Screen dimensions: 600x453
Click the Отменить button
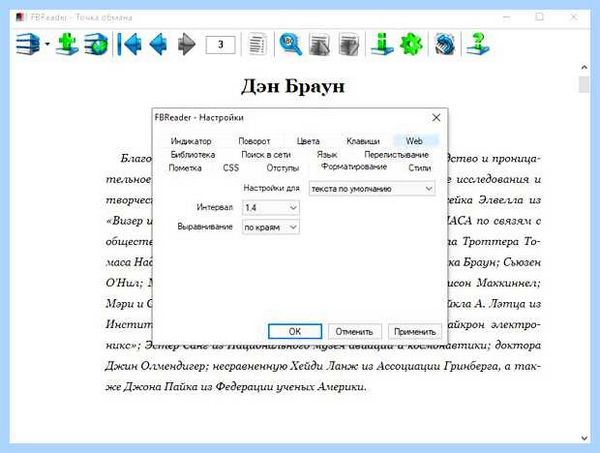click(354, 331)
